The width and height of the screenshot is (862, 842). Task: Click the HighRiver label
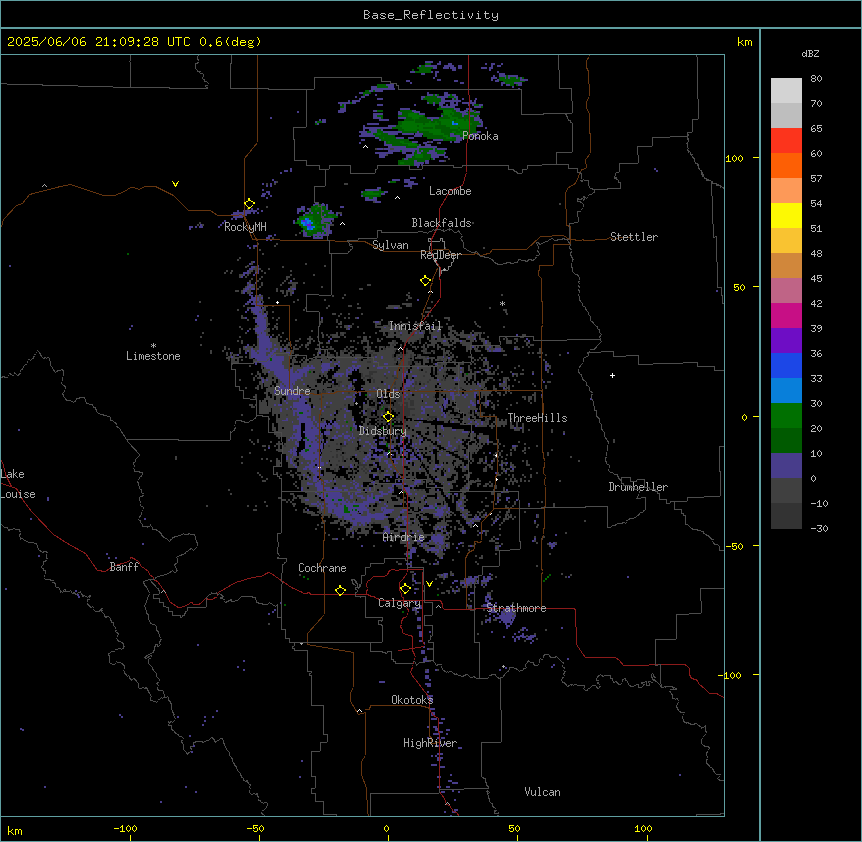tap(430, 743)
